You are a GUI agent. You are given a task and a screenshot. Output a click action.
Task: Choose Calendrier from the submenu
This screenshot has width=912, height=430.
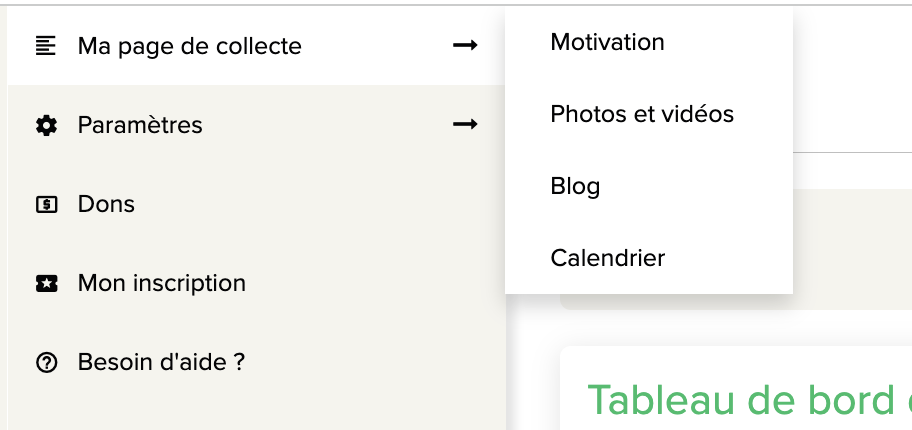tap(607, 258)
